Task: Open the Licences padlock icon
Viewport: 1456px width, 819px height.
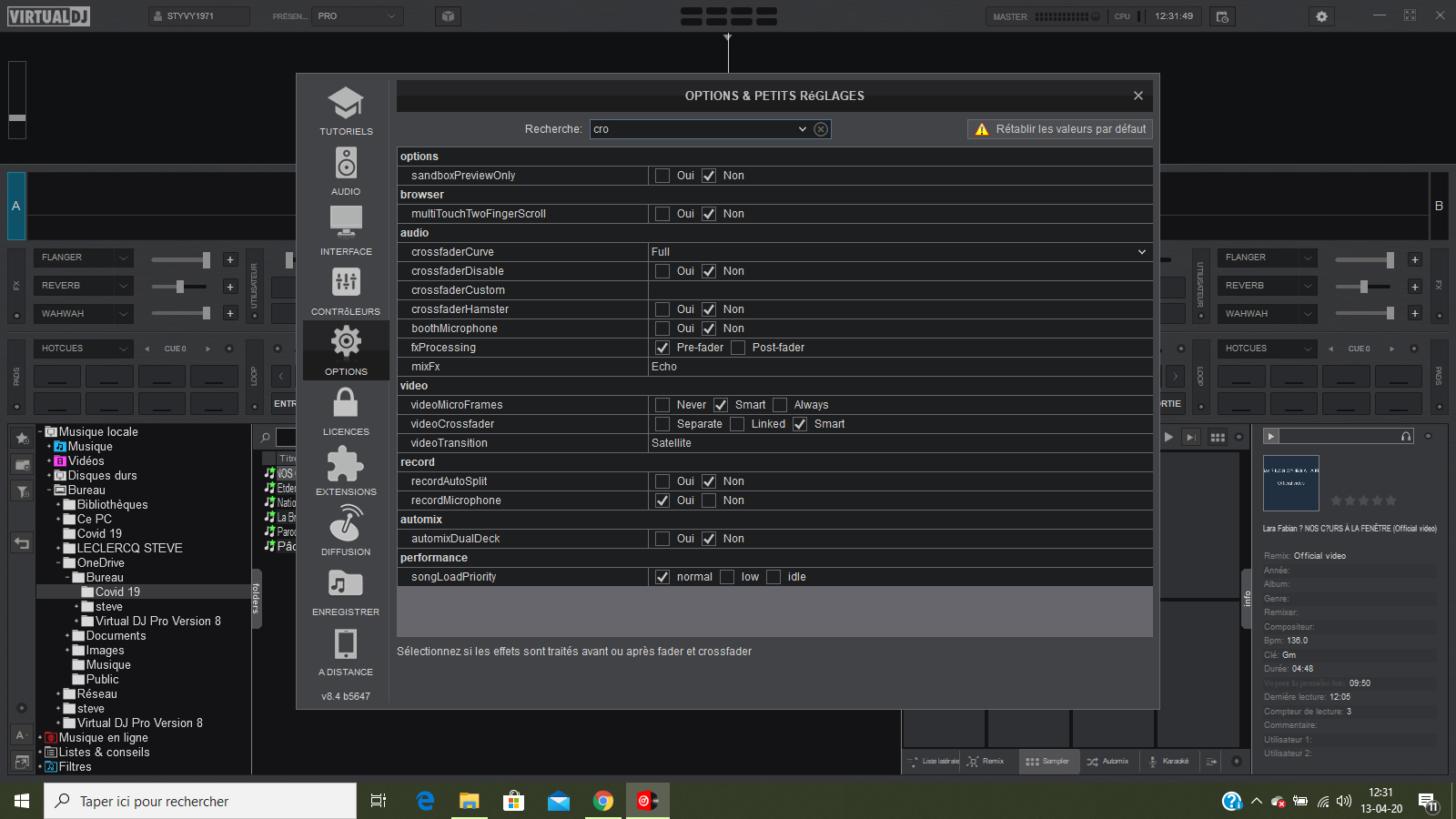Action: (x=346, y=403)
